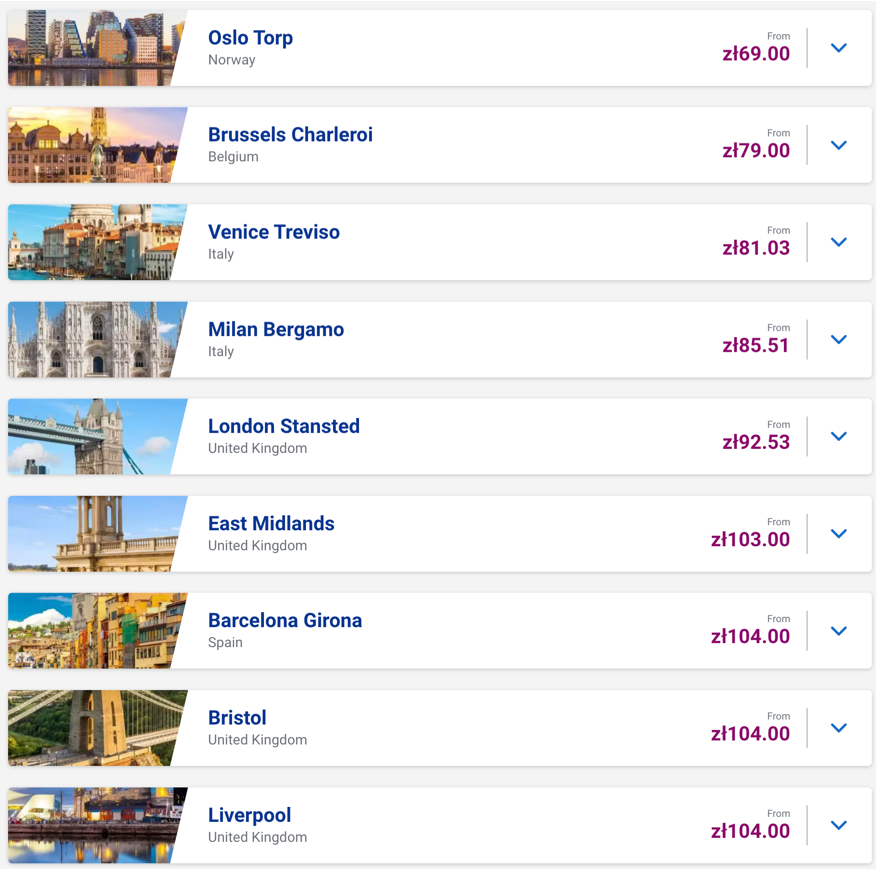The height and width of the screenshot is (869, 876).
Task: Open the Brussels Charleroi destination title
Action: tap(290, 135)
